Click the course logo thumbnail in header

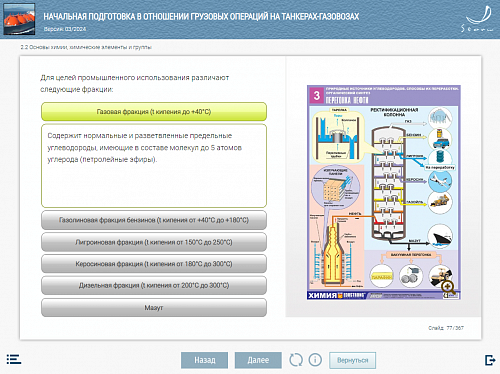click(19, 19)
